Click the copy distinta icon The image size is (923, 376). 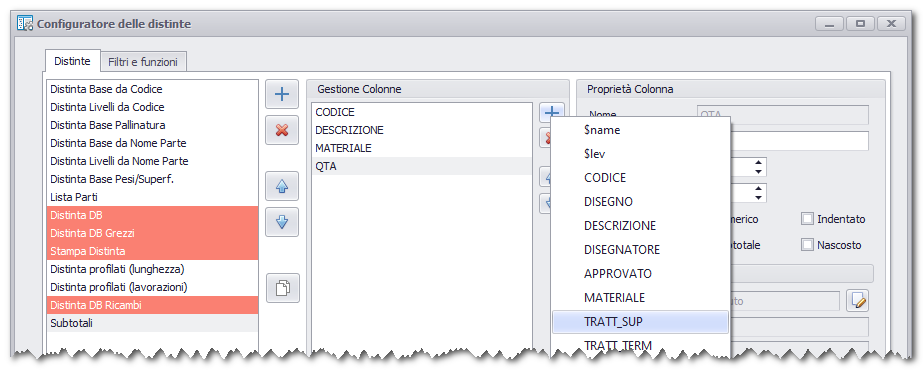pos(282,288)
